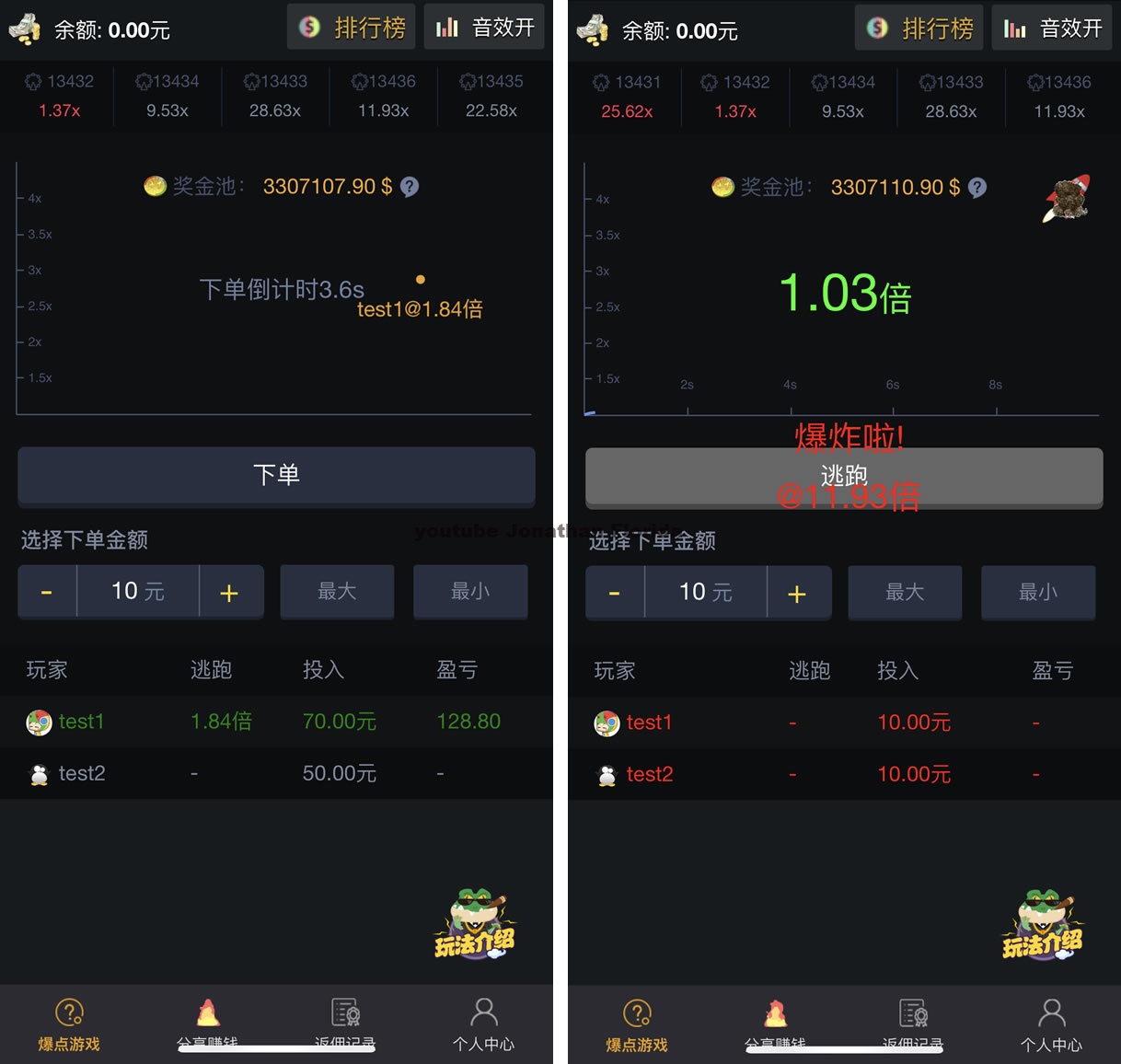Toggle 音效开 sound on left screen
This screenshot has height=1064, width=1121.
point(484,28)
